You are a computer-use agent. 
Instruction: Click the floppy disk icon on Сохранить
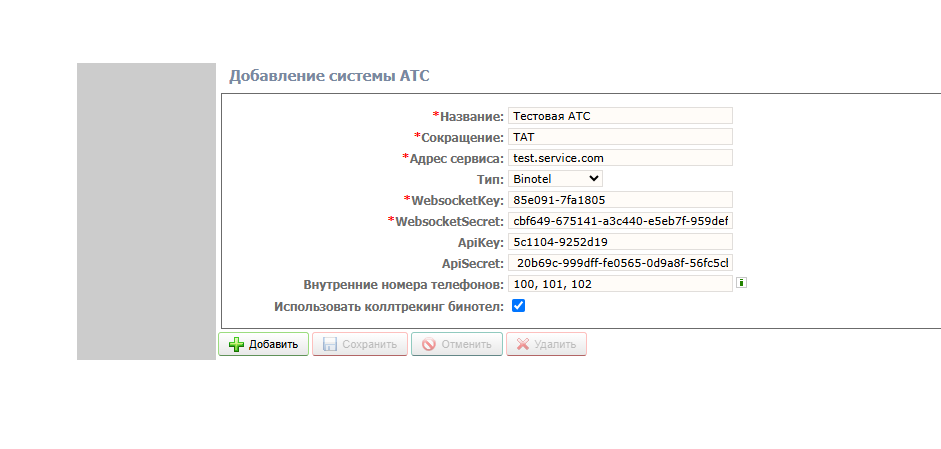(x=330, y=345)
